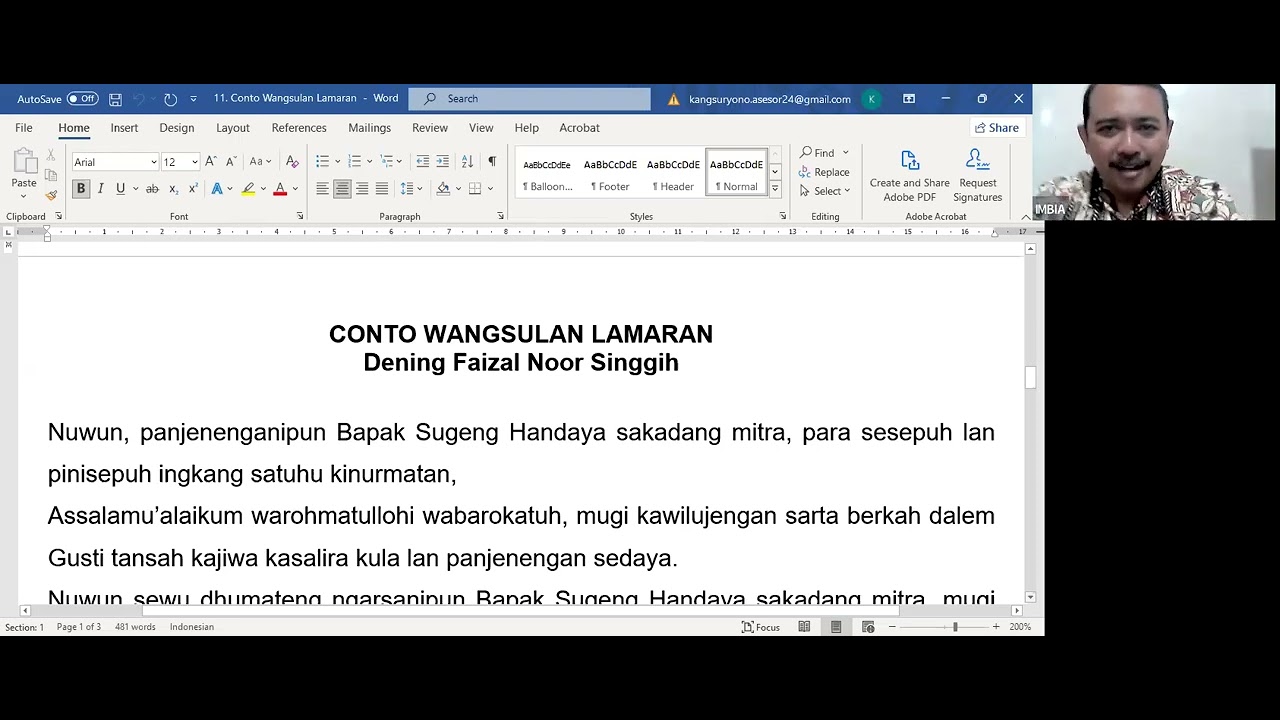Expand the Styles gallery More arrow
Screen dimensions: 1280x720
(774, 188)
